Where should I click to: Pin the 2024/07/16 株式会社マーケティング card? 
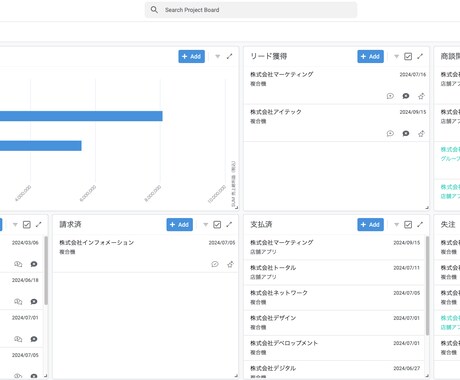pos(421,96)
